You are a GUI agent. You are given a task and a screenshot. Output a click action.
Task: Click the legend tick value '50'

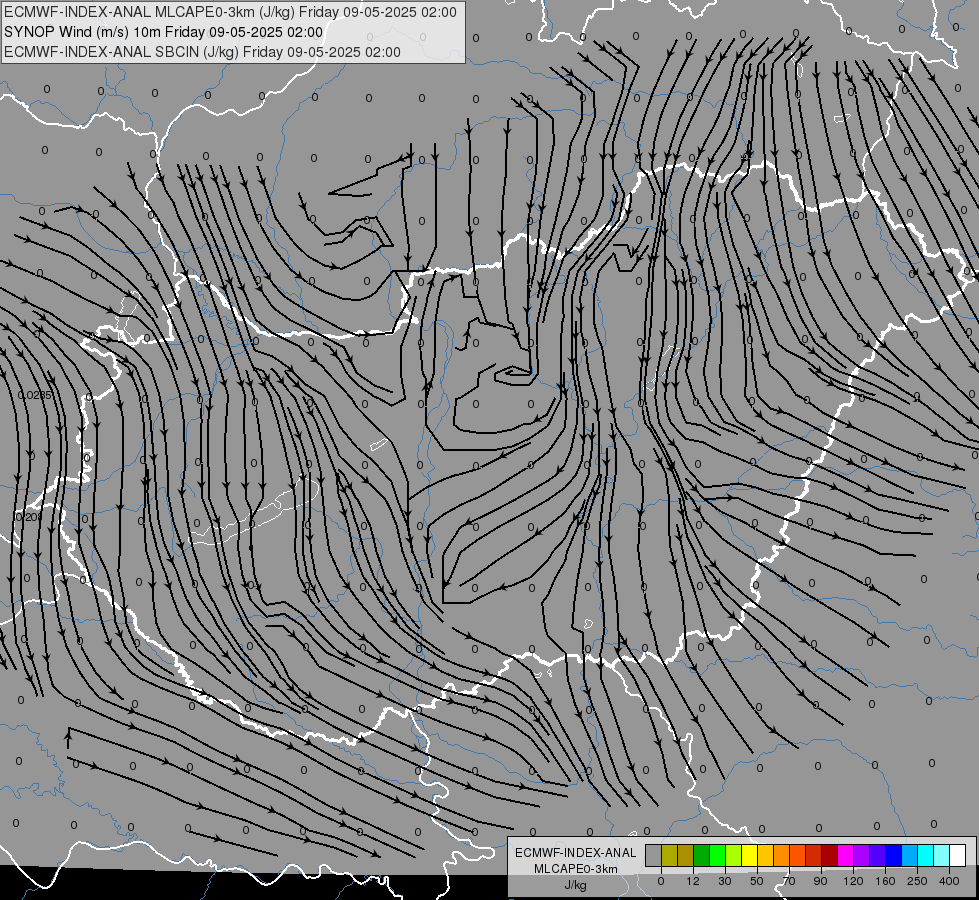[x=757, y=881]
